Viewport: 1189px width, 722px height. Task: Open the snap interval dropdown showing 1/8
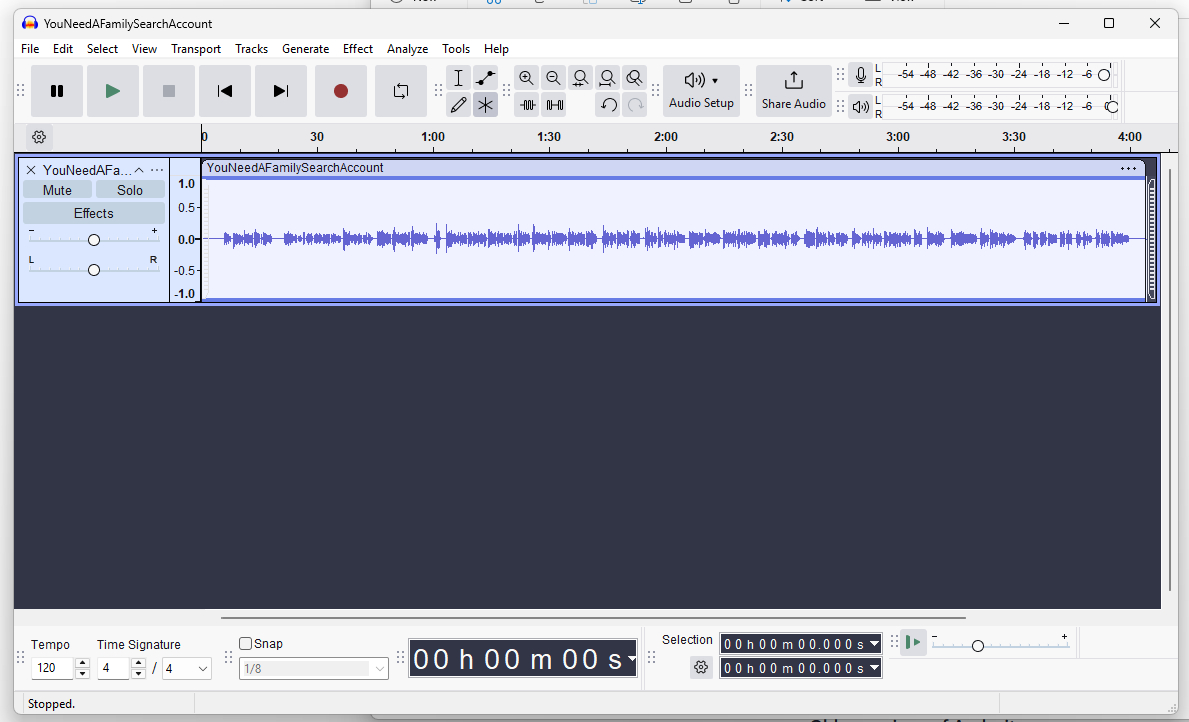tap(313, 668)
